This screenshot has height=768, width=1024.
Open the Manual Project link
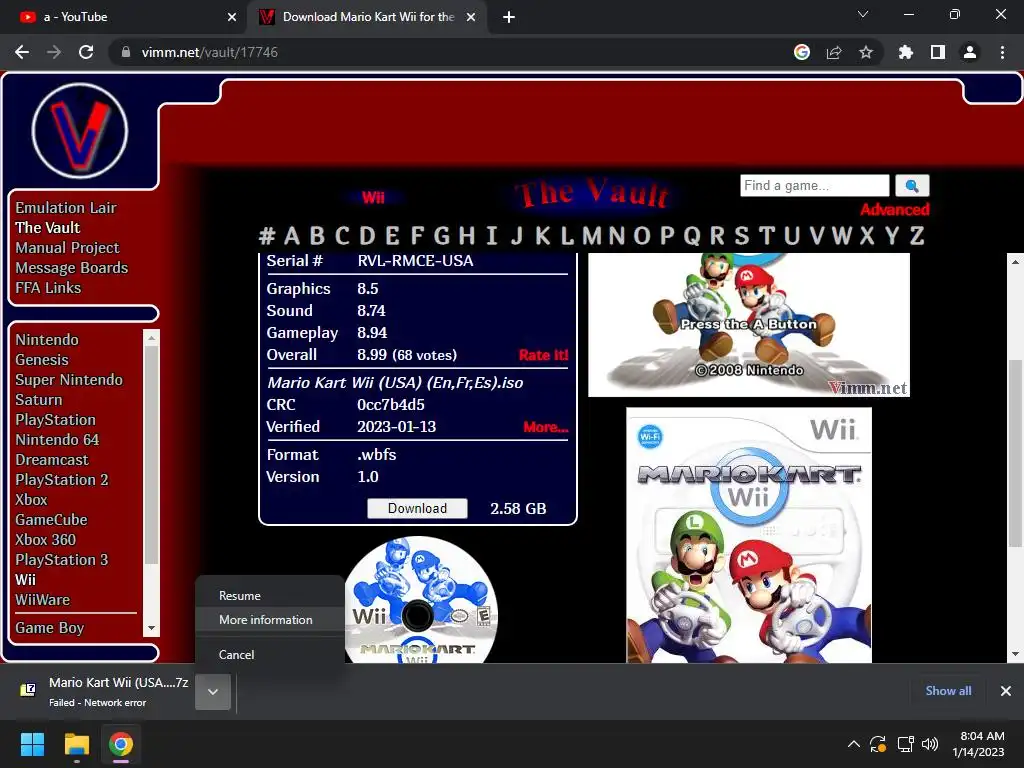click(67, 248)
